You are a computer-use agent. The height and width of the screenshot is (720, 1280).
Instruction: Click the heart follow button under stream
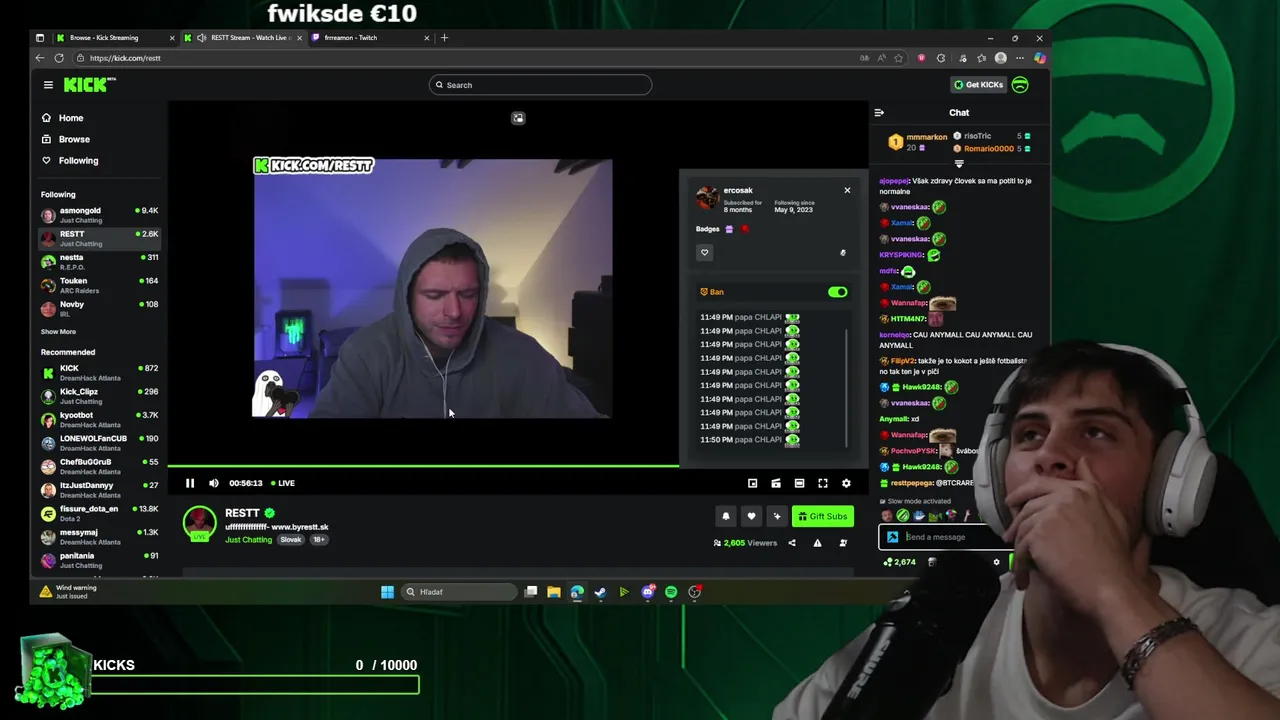tap(751, 516)
